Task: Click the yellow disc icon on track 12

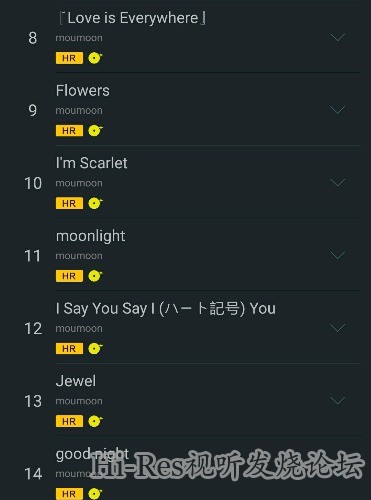Action: click(x=95, y=349)
